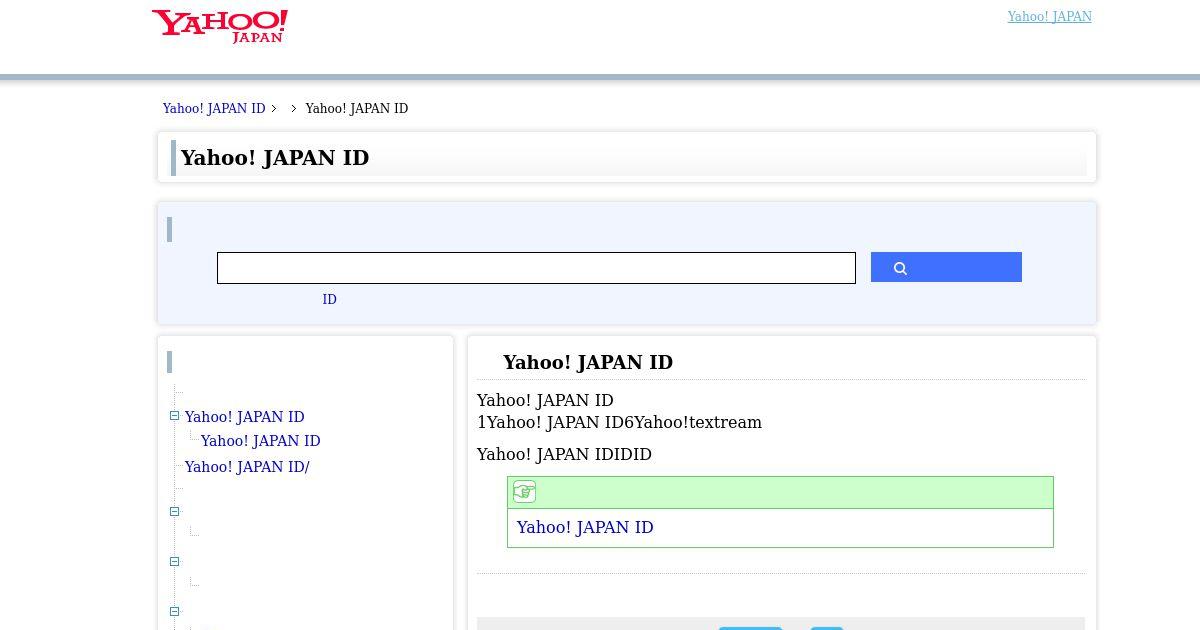
Task: Open the Yahoo! JAPAN ID breadcrumb link
Action: pyautogui.click(x=214, y=109)
